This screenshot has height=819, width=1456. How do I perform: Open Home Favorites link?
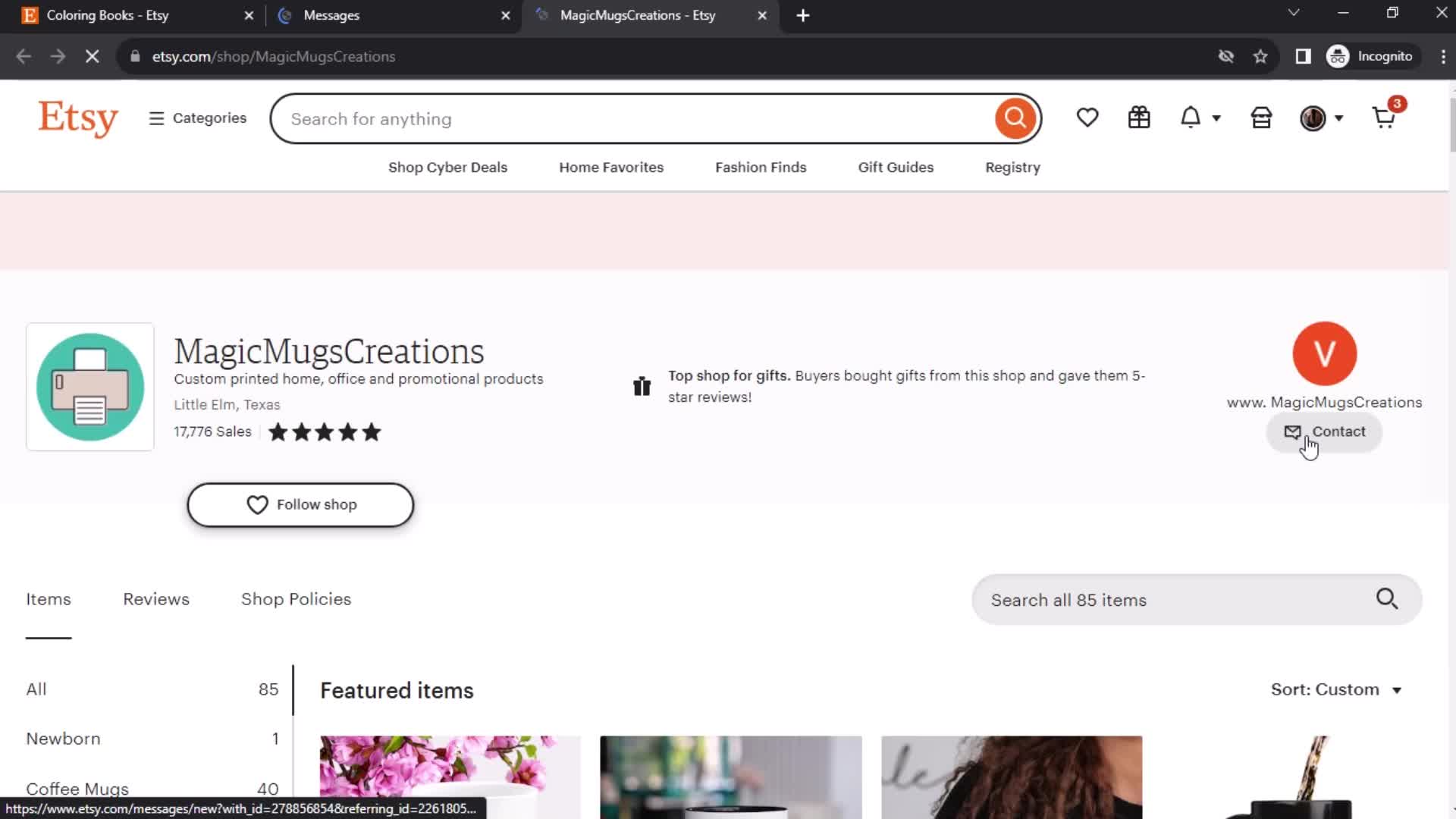(x=611, y=168)
